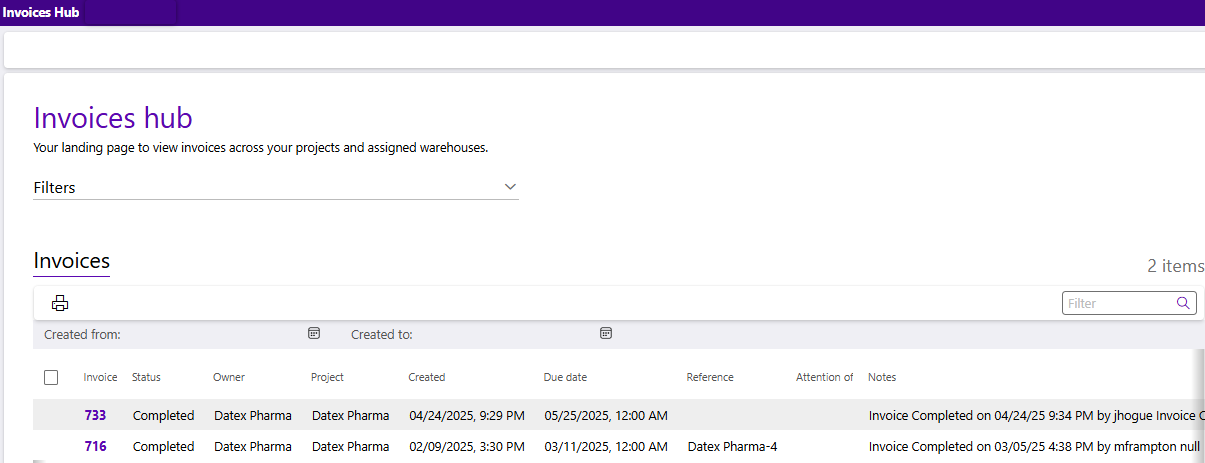Image resolution: width=1205 pixels, height=463 pixels.
Task: Sort by the Due date column header
Action: tap(565, 377)
